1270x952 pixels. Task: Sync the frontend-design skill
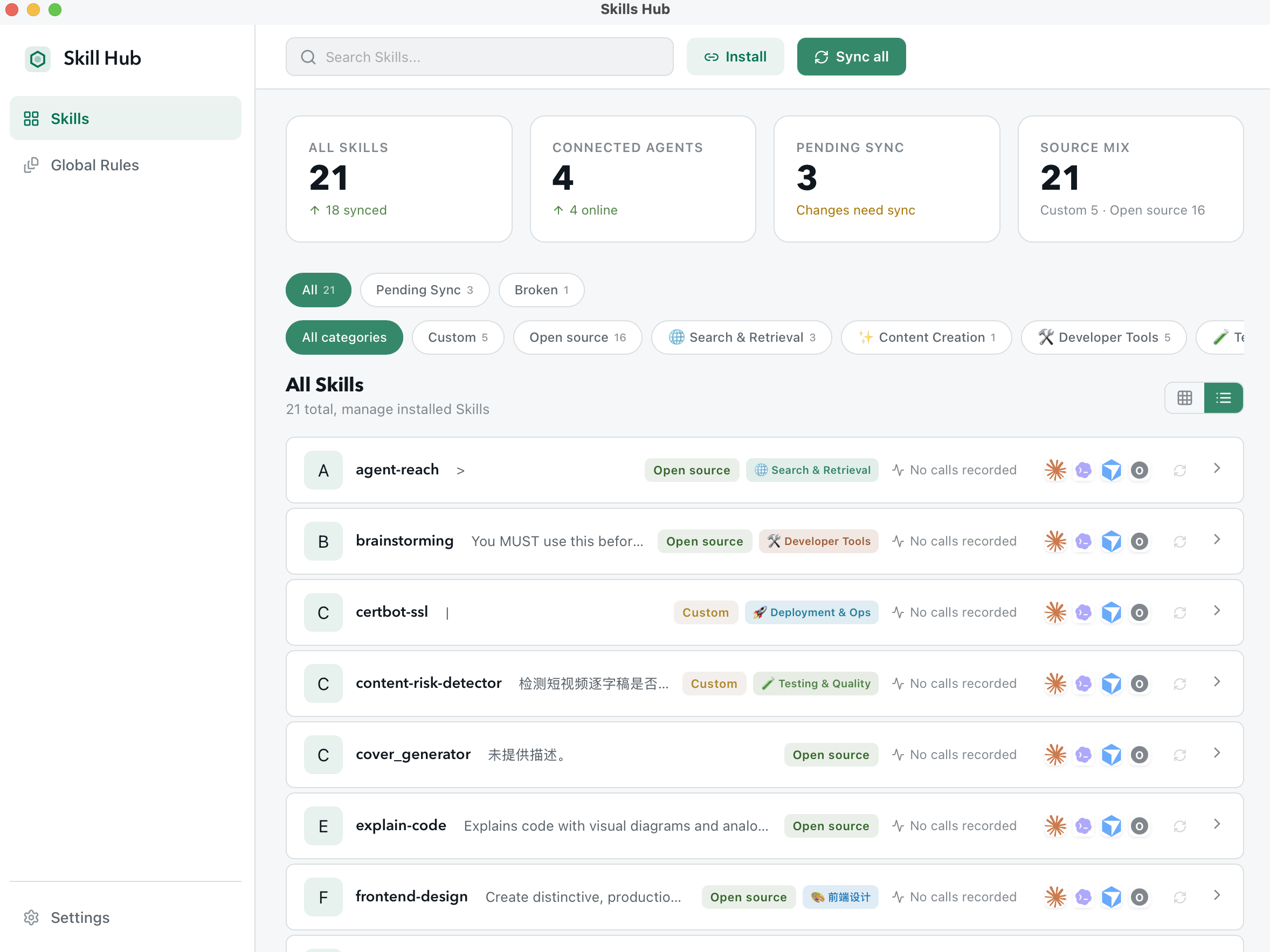tap(1180, 898)
